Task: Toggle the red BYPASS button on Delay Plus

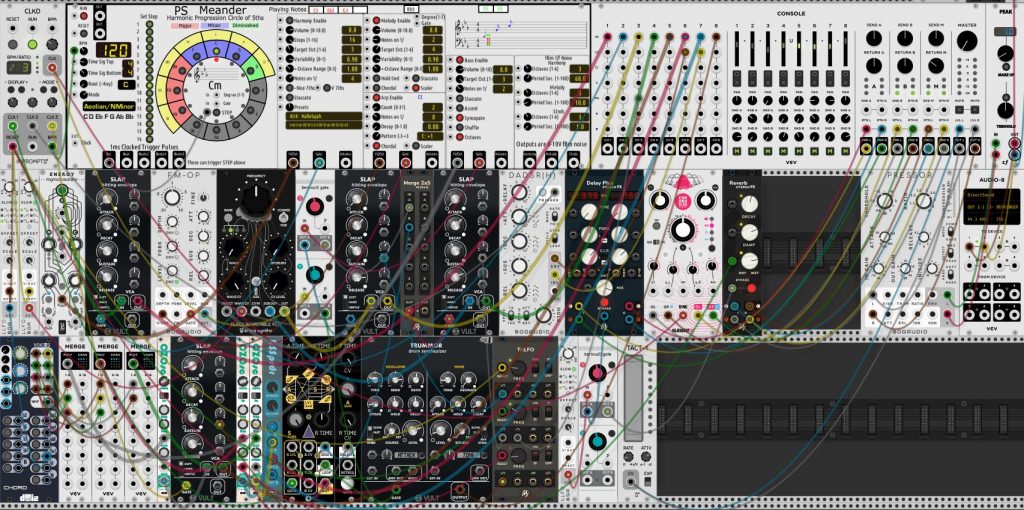Action: coord(605,304)
